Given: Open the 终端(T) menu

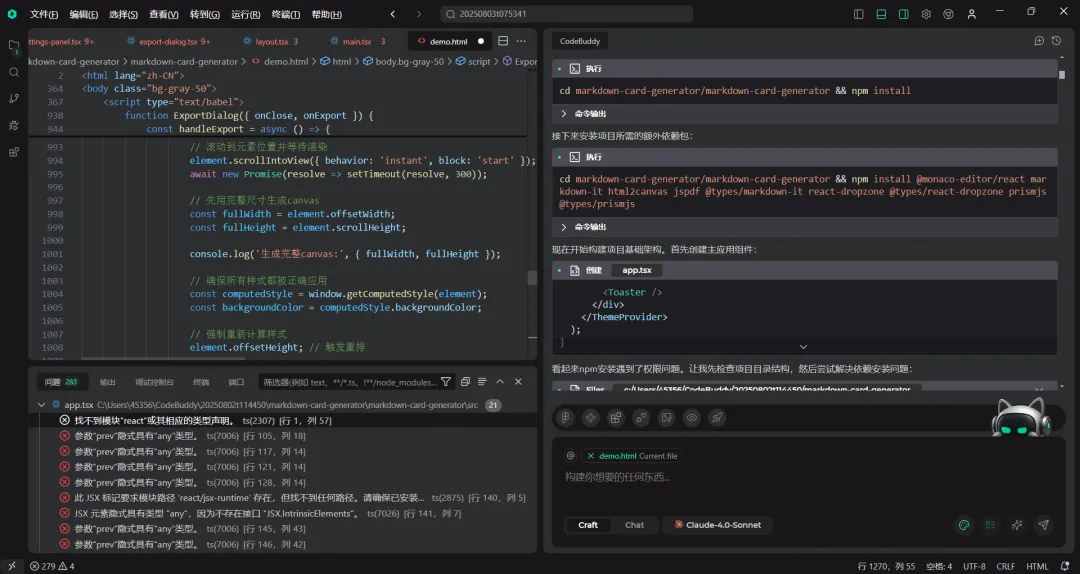Looking at the screenshot, I should (x=286, y=14).
